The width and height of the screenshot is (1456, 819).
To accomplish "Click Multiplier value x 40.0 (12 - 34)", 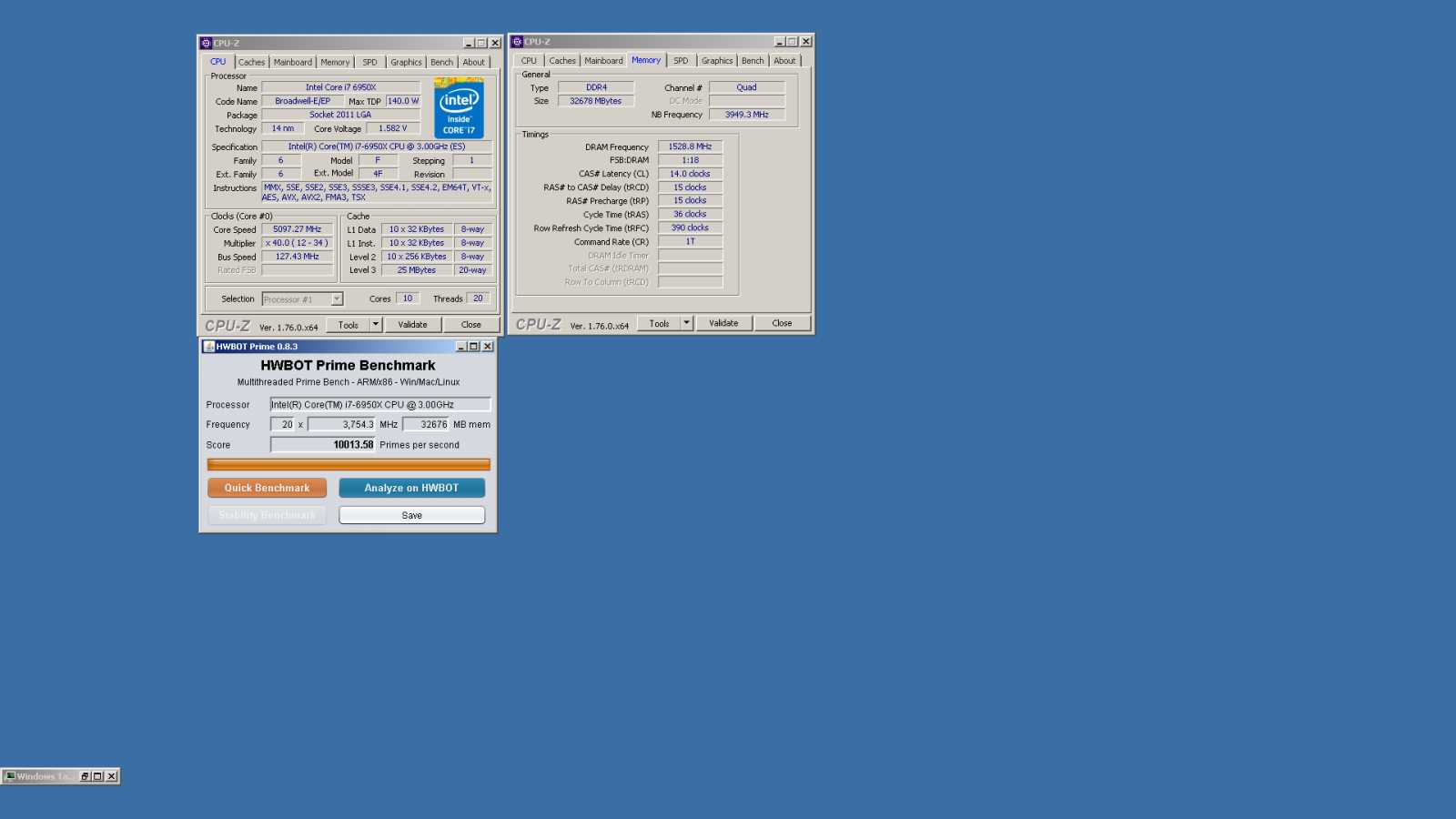I will (x=298, y=243).
